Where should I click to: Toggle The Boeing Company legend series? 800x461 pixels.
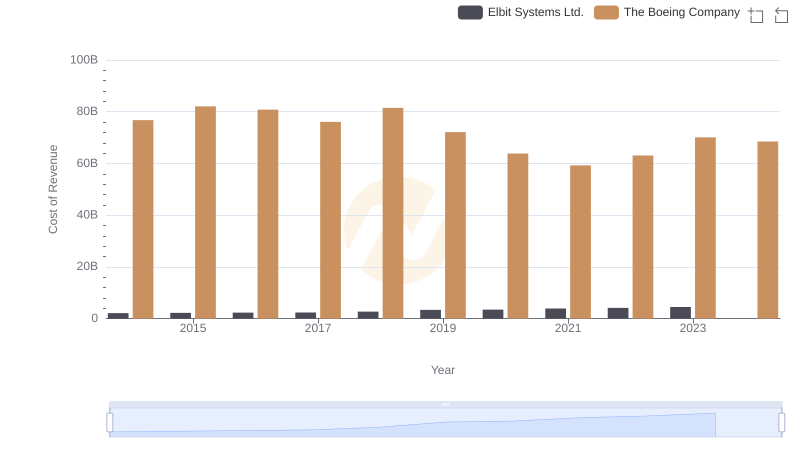point(667,12)
